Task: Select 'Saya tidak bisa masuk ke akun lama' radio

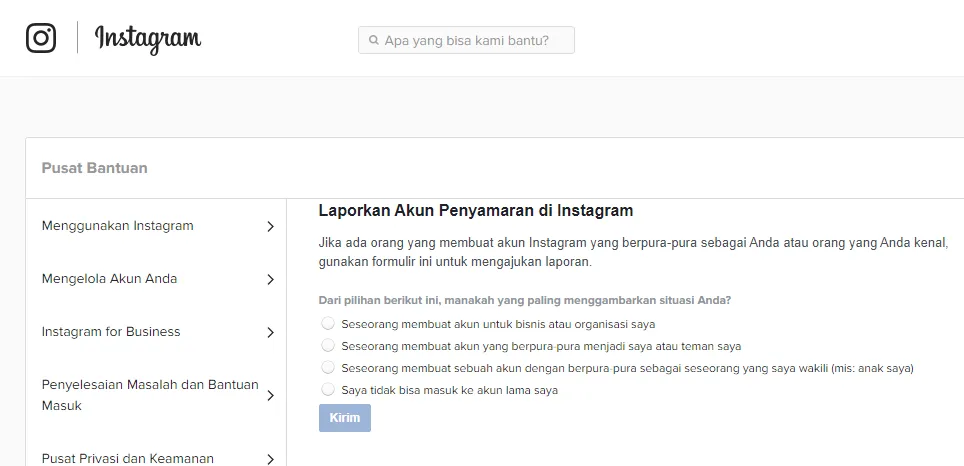Action: pyautogui.click(x=328, y=389)
